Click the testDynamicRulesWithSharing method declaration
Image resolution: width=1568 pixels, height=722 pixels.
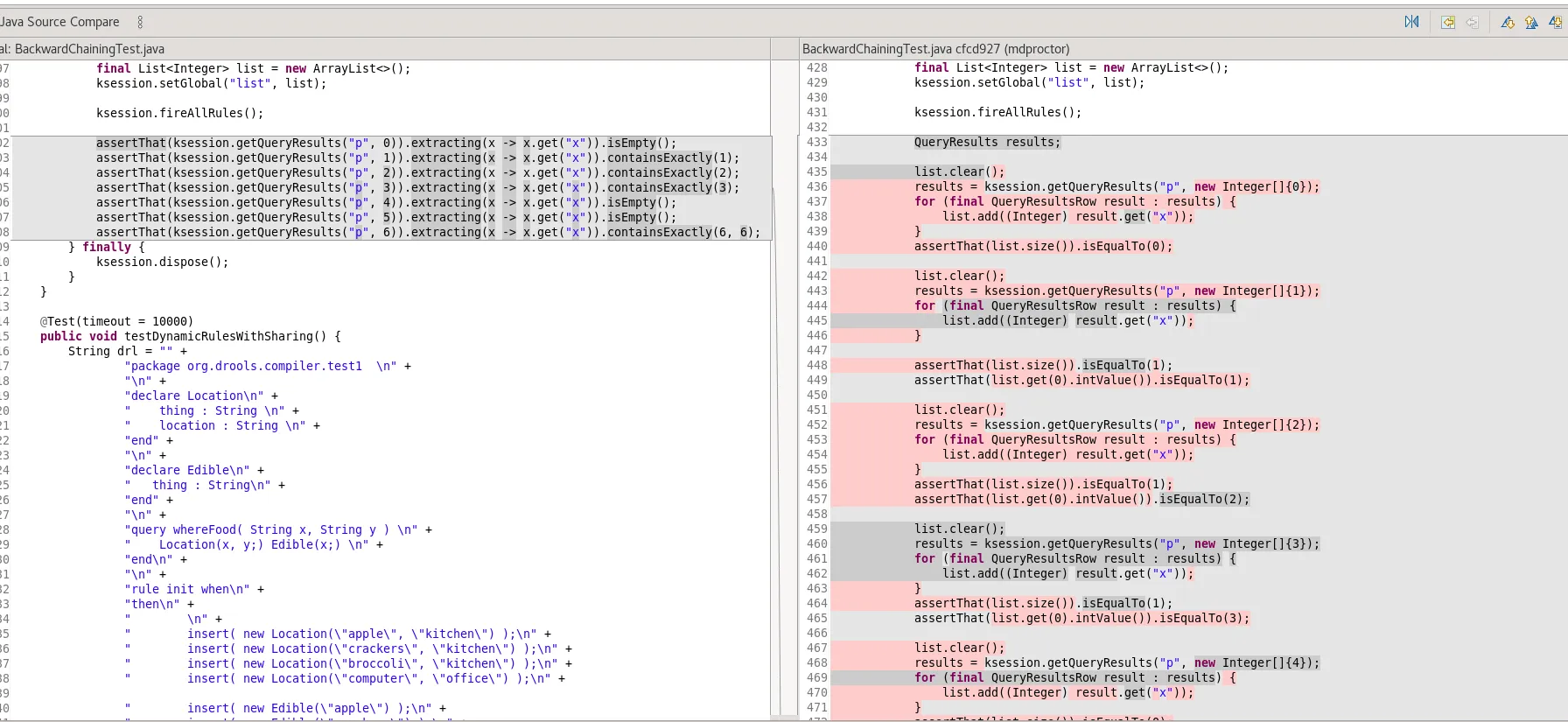click(x=190, y=336)
